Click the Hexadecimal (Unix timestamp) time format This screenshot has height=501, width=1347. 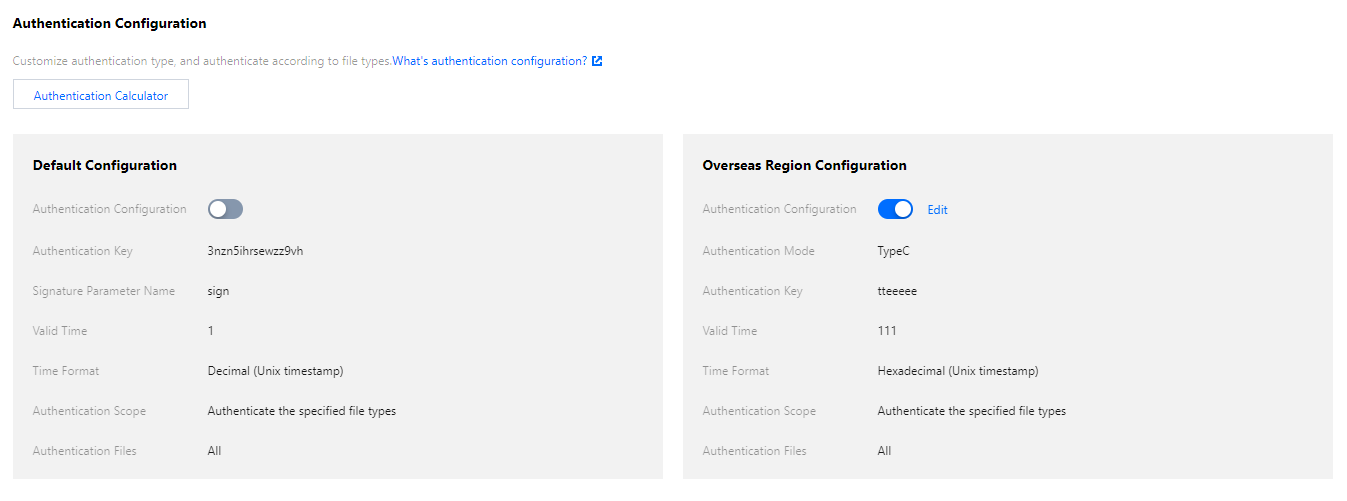(x=957, y=371)
